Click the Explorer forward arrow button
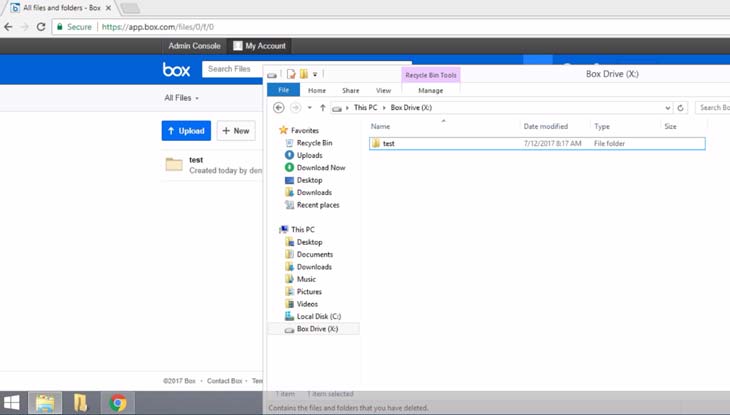The width and height of the screenshot is (730, 415). (295, 108)
